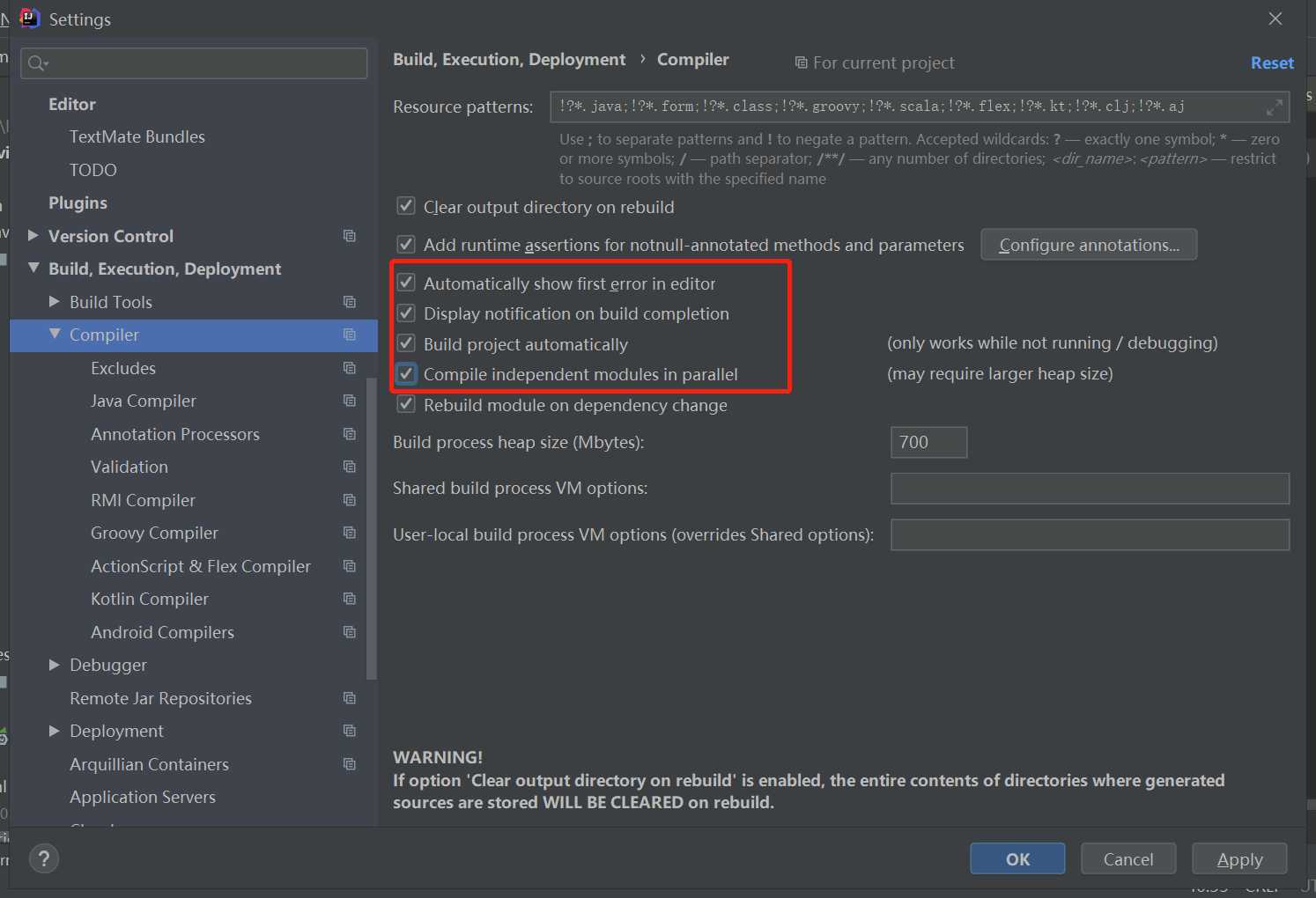Select Annotation Processors in settings tree
1316x898 pixels.
click(174, 434)
